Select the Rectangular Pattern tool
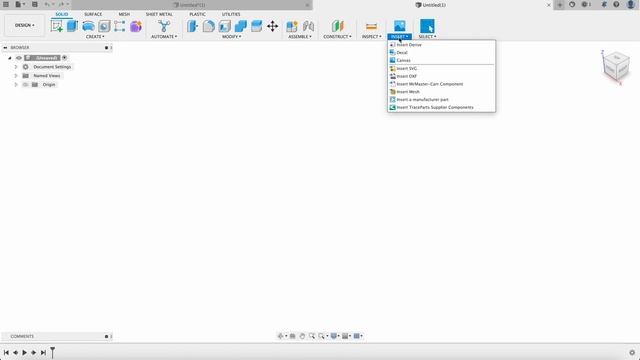 click(x=120, y=26)
